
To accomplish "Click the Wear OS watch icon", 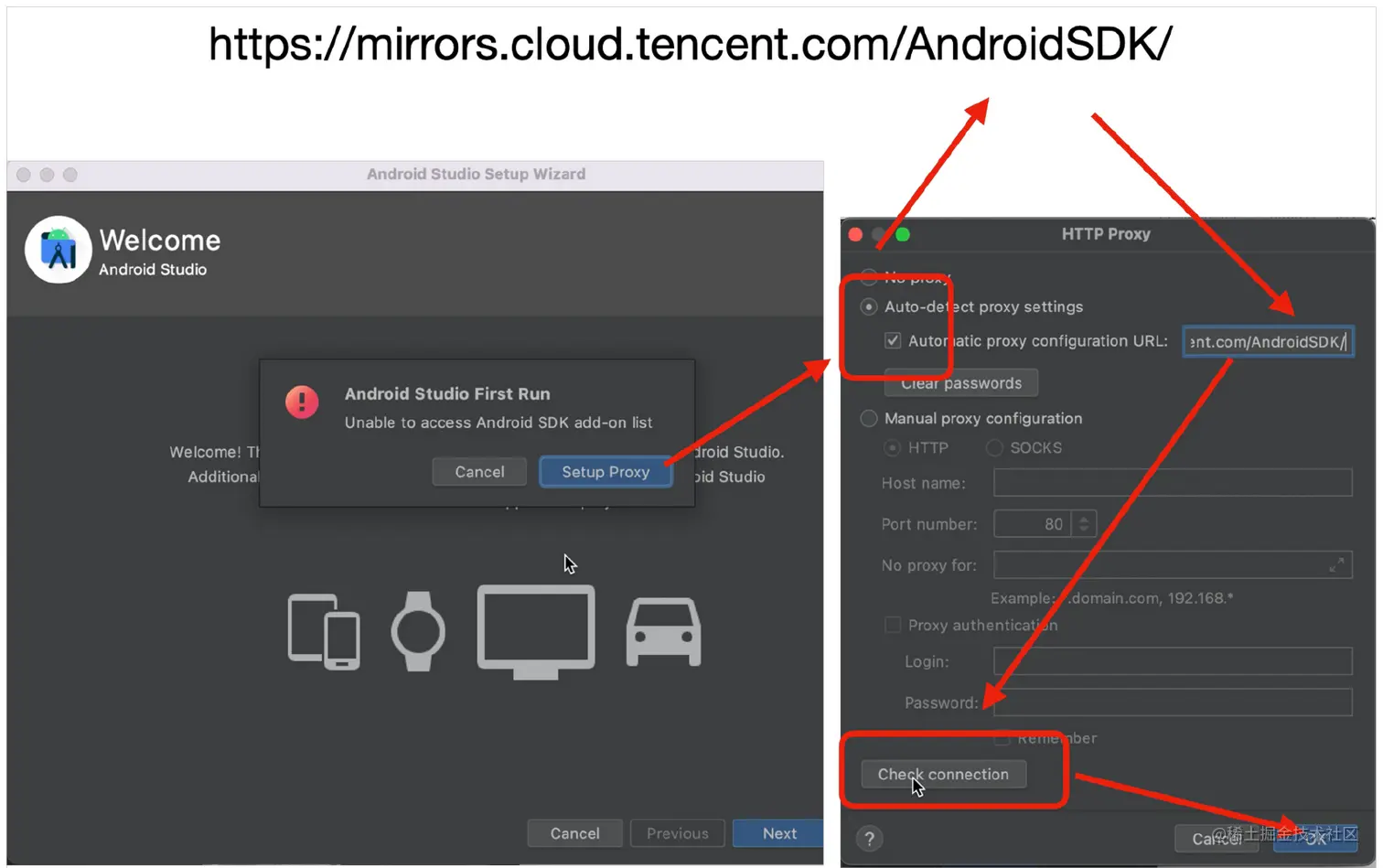I will 418,631.
